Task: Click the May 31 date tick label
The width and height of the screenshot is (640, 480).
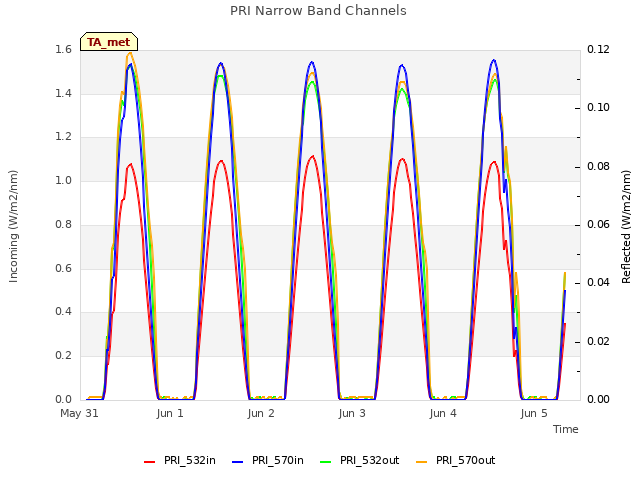Action: click(x=79, y=413)
